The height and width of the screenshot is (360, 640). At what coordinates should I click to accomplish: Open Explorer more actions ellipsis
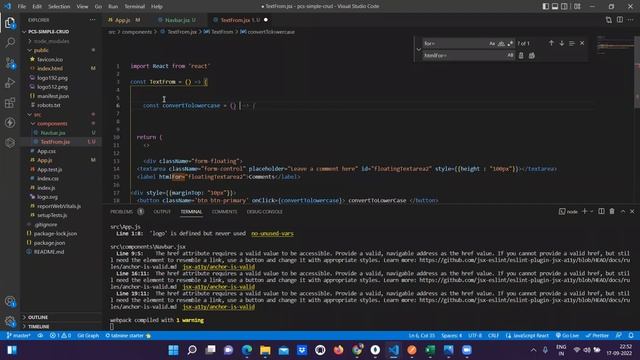(x=93, y=20)
